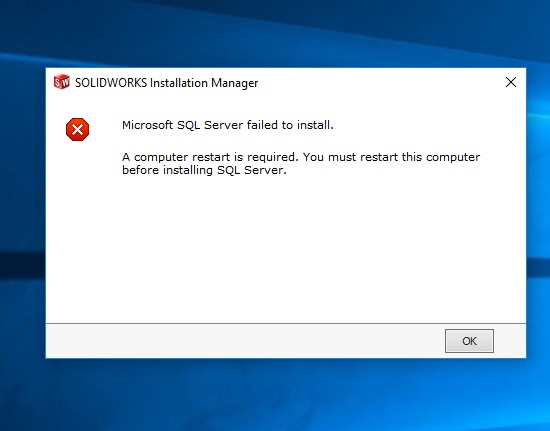Click desktop wallpaper above the dialog

(x=275, y=33)
